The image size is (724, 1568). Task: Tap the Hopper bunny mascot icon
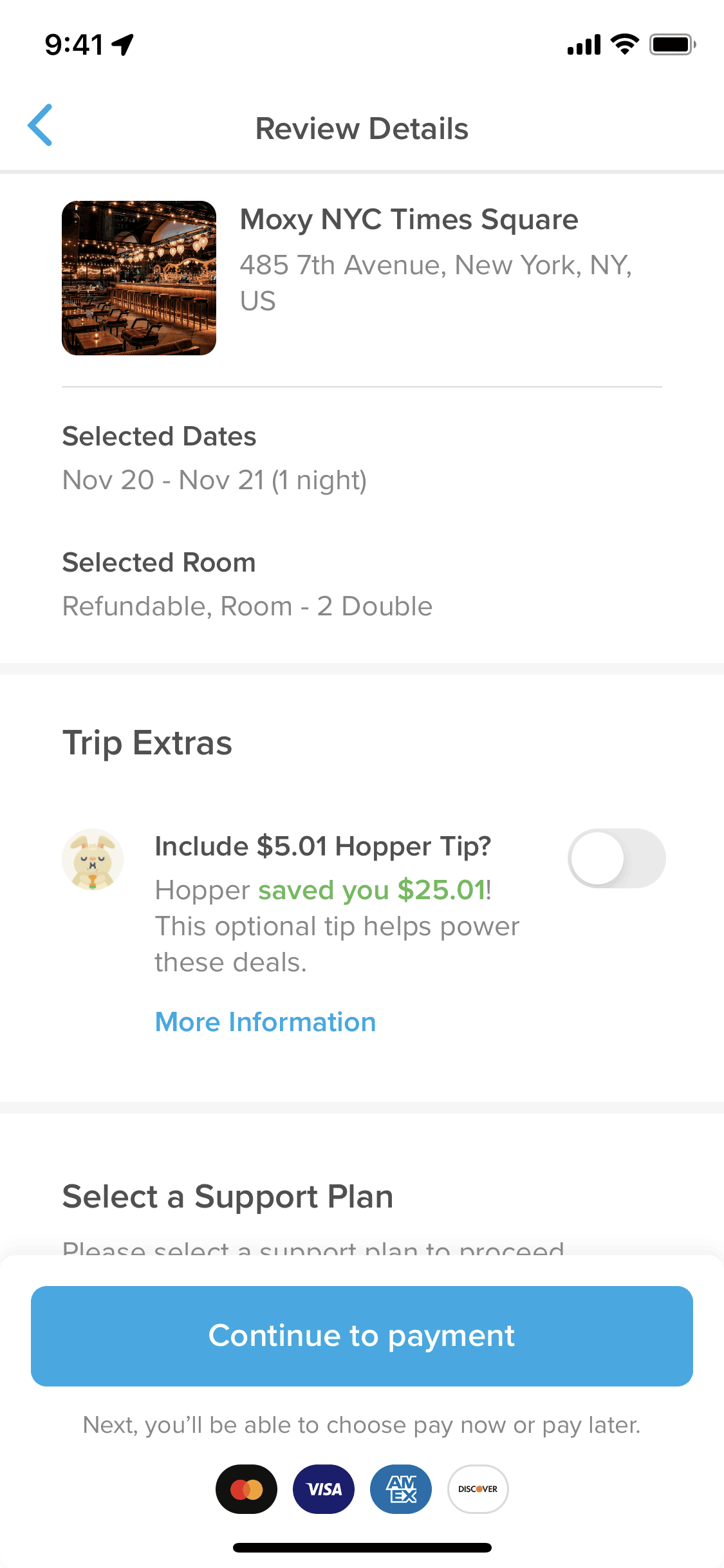(x=93, y=859)
